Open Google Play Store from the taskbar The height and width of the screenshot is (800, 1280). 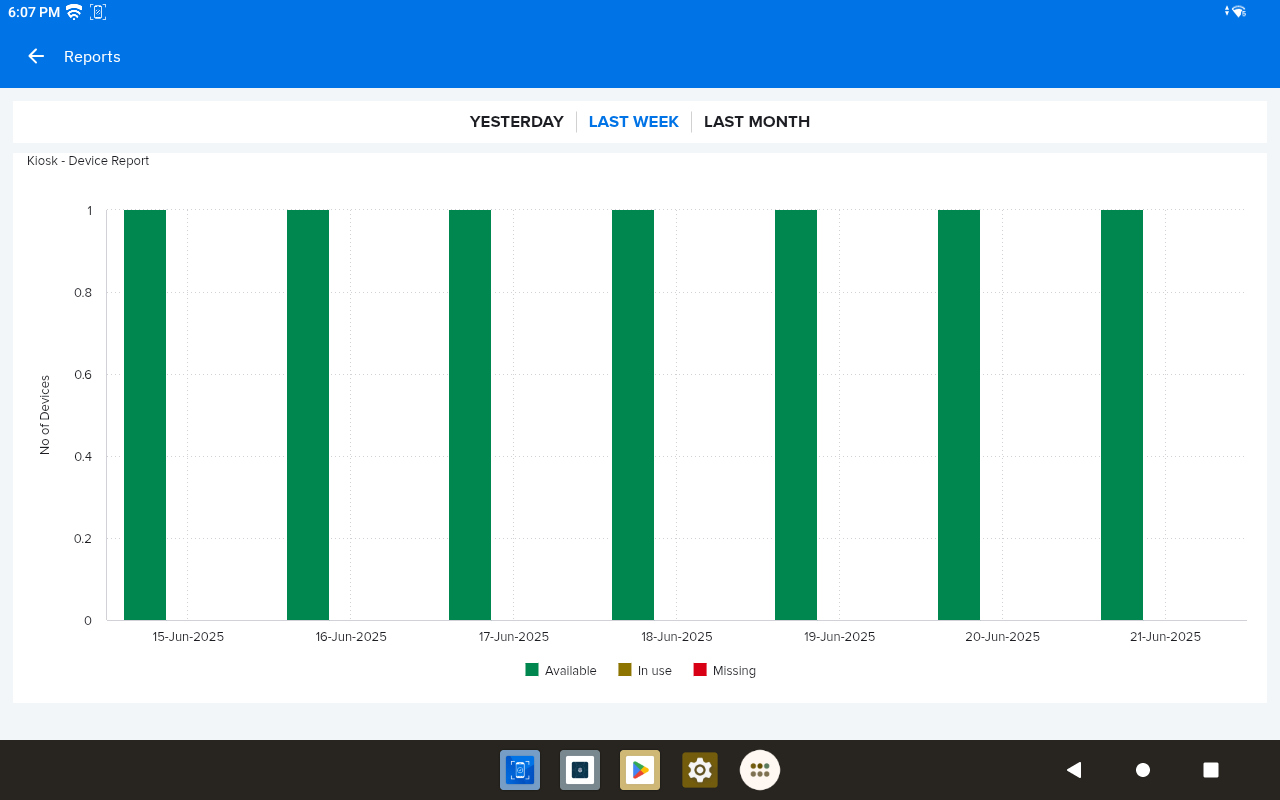(640, 770)
